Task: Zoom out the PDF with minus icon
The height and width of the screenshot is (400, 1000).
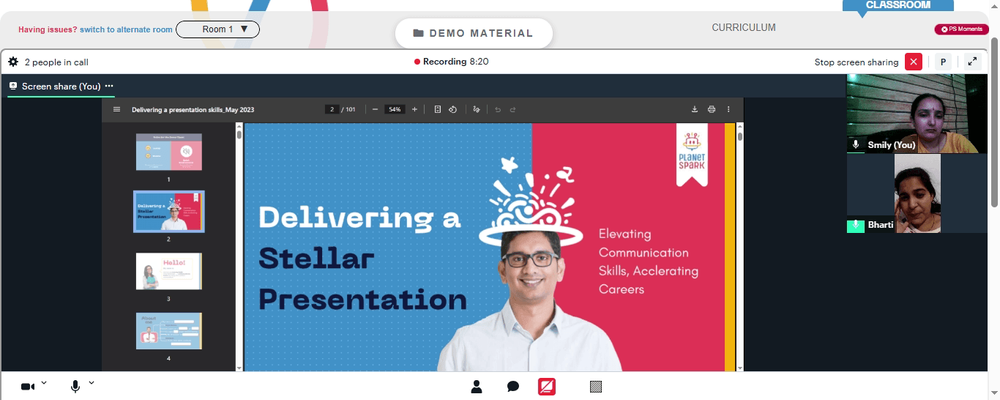Action: (x=375, y=109)
